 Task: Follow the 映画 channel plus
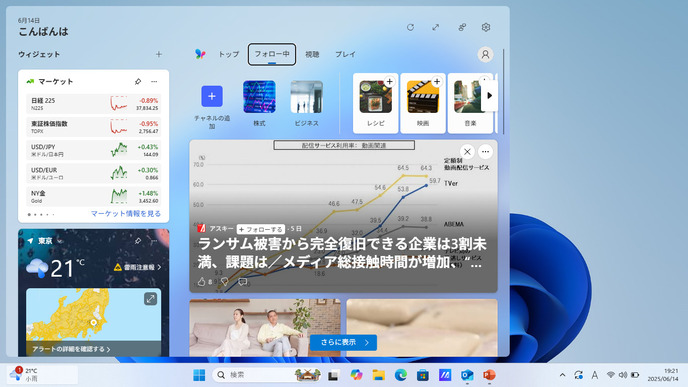click(x=437, y=82)
